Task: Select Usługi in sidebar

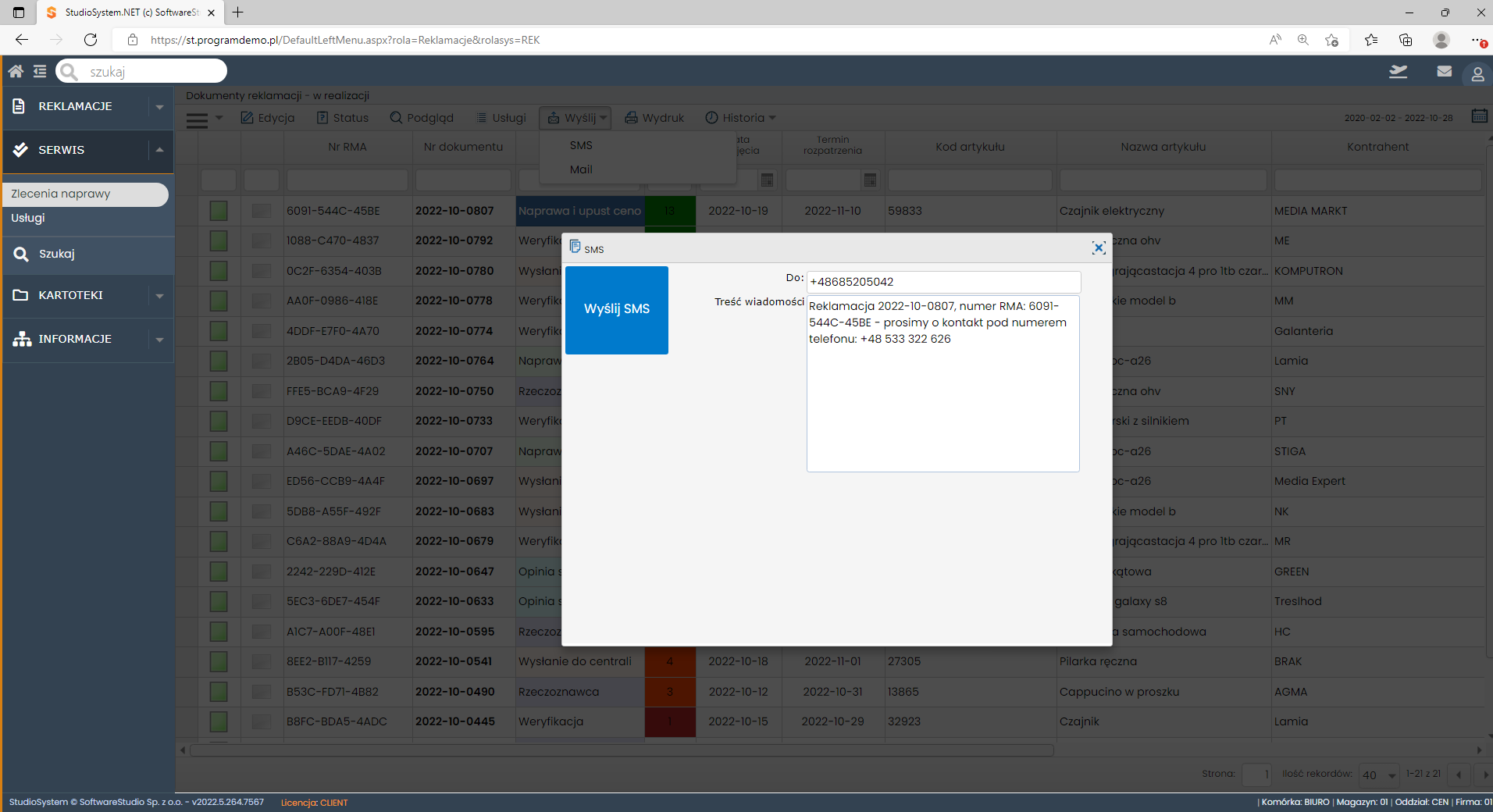Action: [28, 218]
